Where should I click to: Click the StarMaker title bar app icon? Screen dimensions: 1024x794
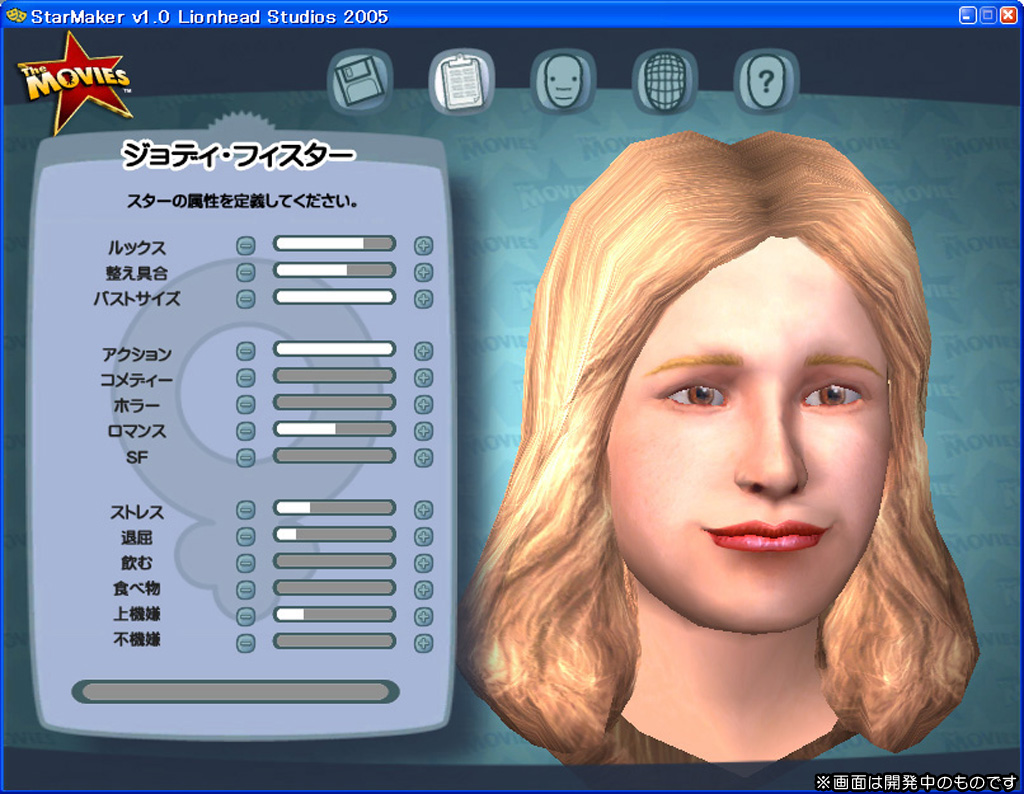point(16,15)
